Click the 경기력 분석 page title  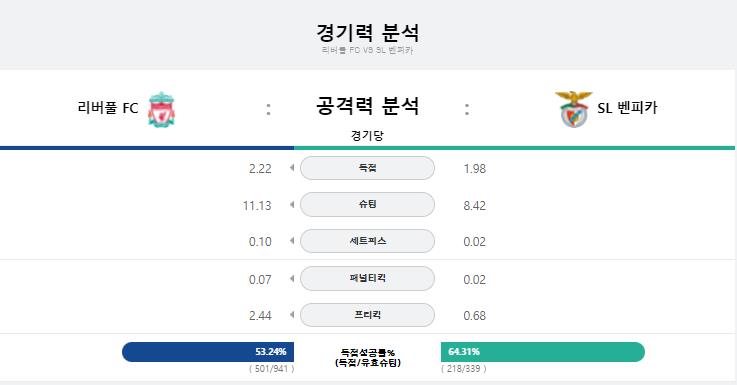[x=367, y=32]
